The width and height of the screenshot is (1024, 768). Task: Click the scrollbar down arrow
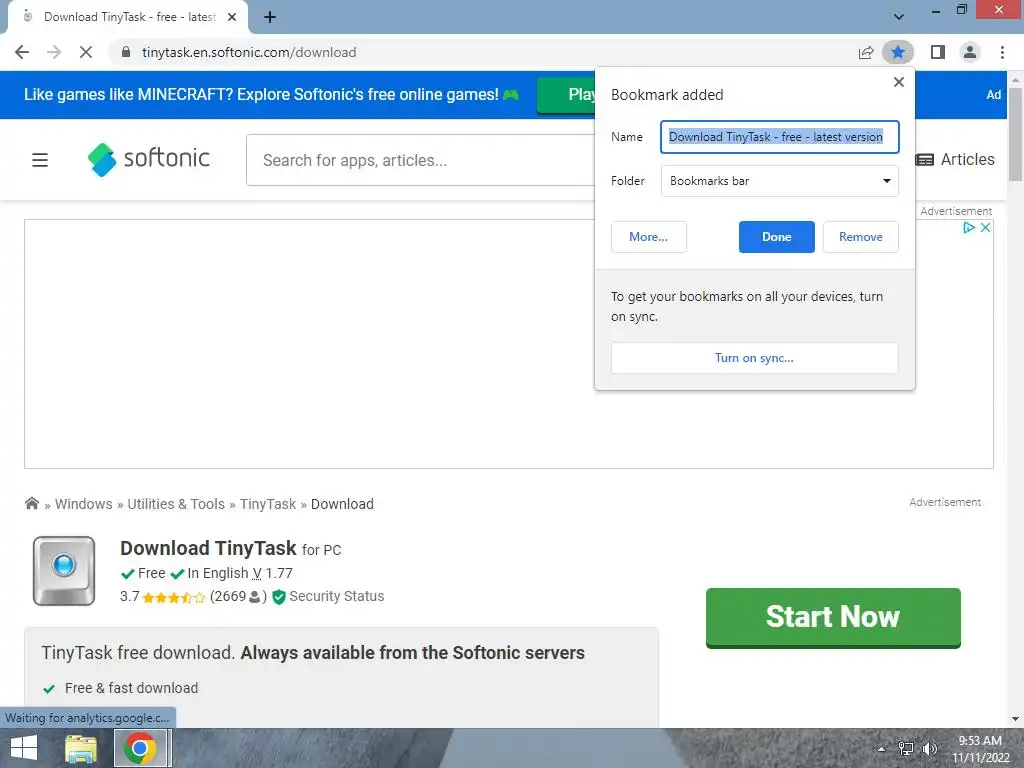click(1015, 719)
